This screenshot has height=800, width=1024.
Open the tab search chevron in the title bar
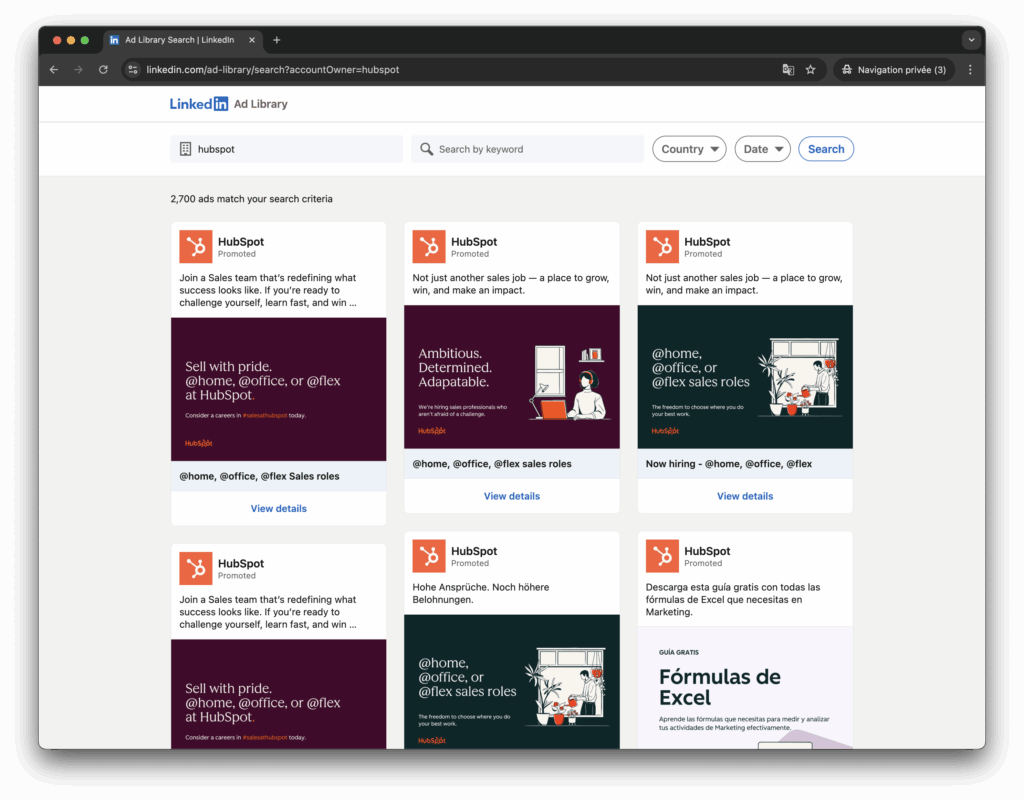(x=970, y=40)
